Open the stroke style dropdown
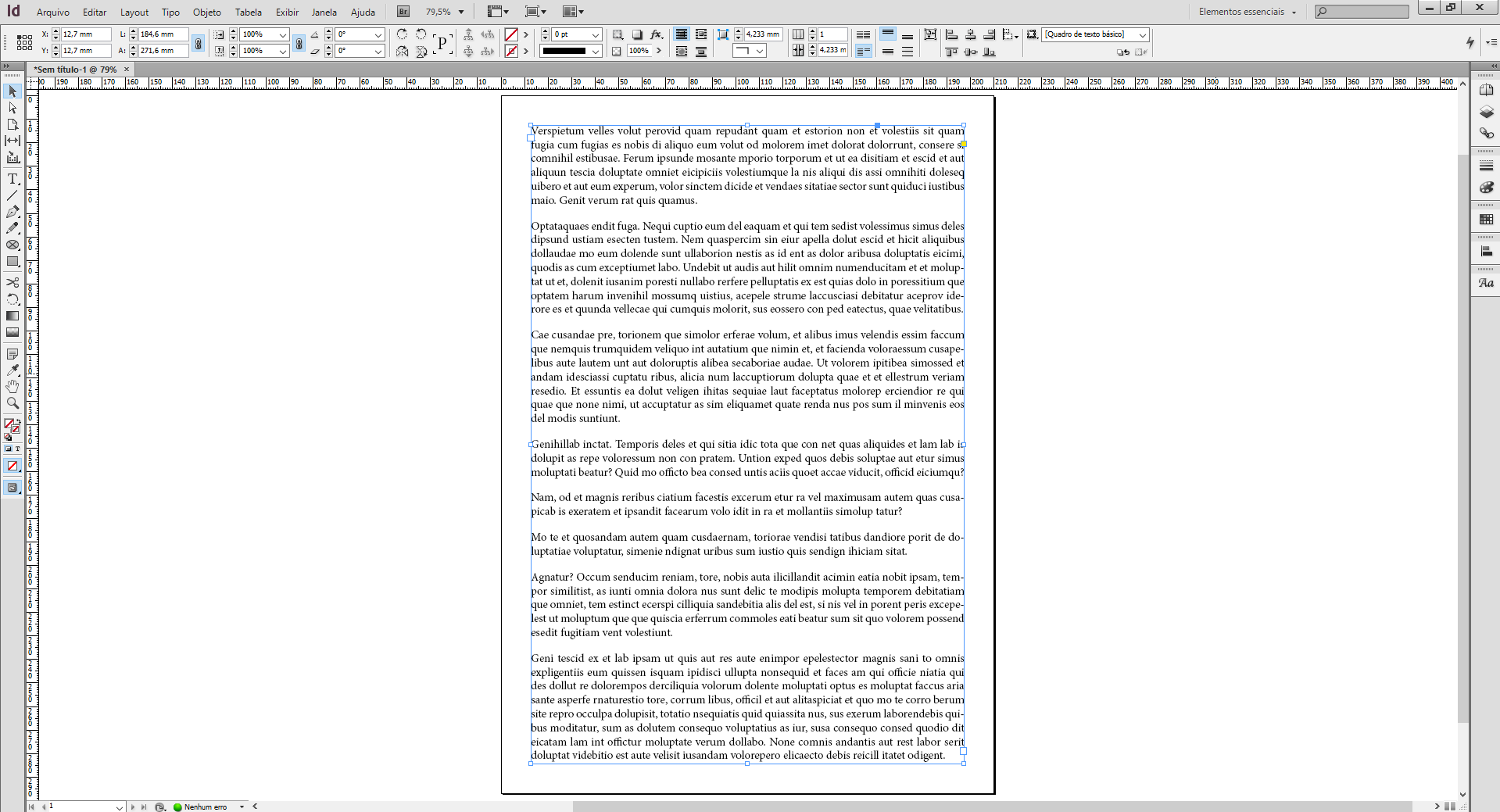This screenshot has height=812, width=1500. tap(596, 52)
